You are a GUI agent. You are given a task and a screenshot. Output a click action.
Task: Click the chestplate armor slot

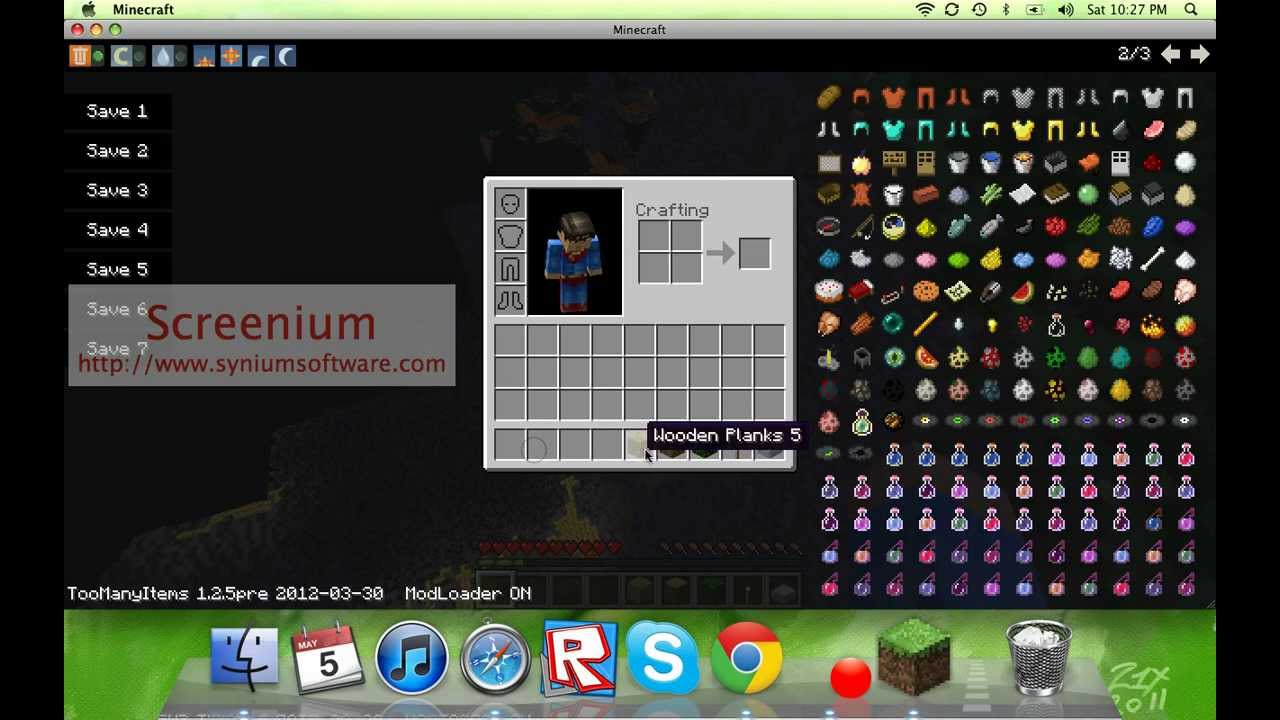click(x=510, y=236)
